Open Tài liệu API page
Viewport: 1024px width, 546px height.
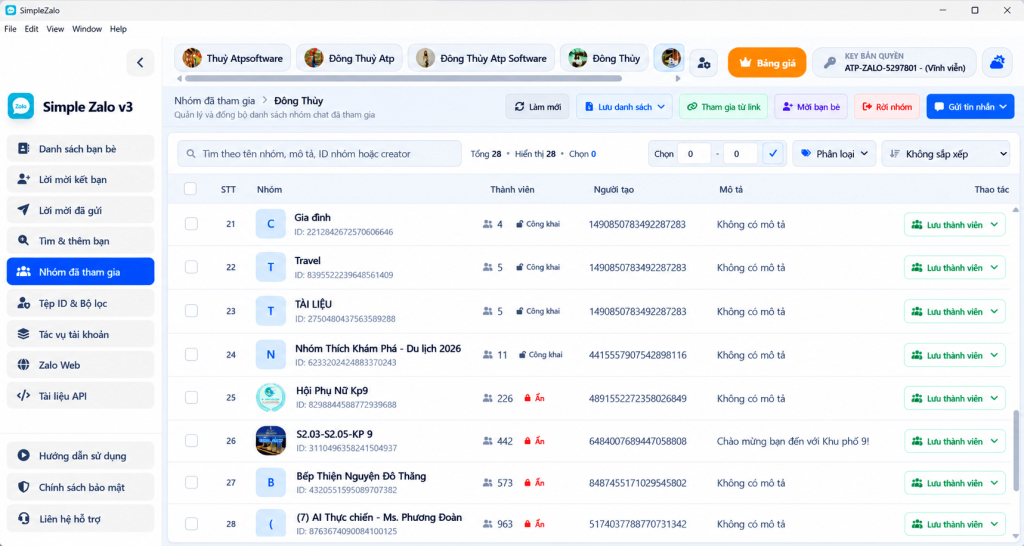pyautogui.click(x=80, y=396)
